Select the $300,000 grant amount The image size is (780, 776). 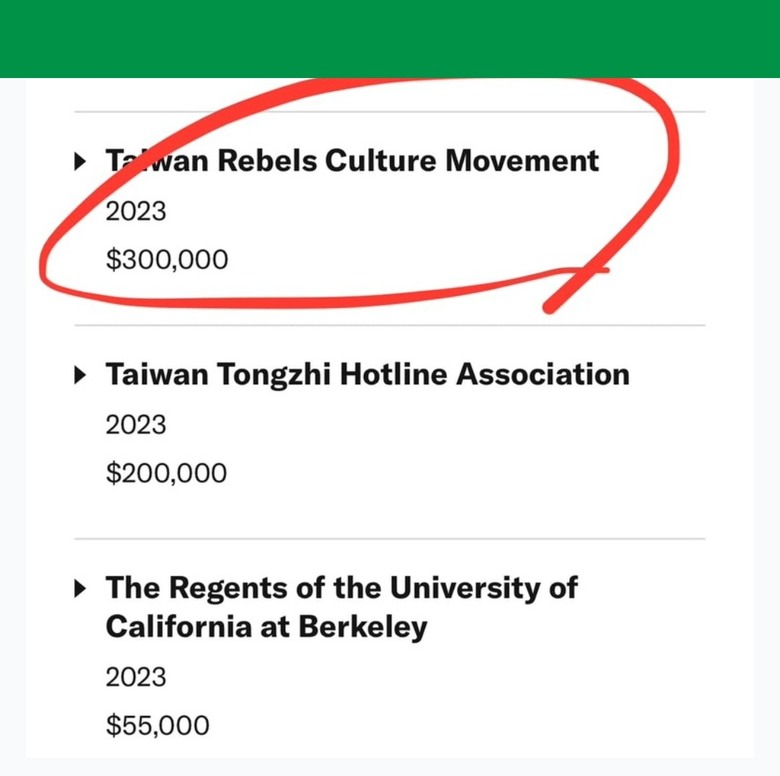(x=167, y=260)
